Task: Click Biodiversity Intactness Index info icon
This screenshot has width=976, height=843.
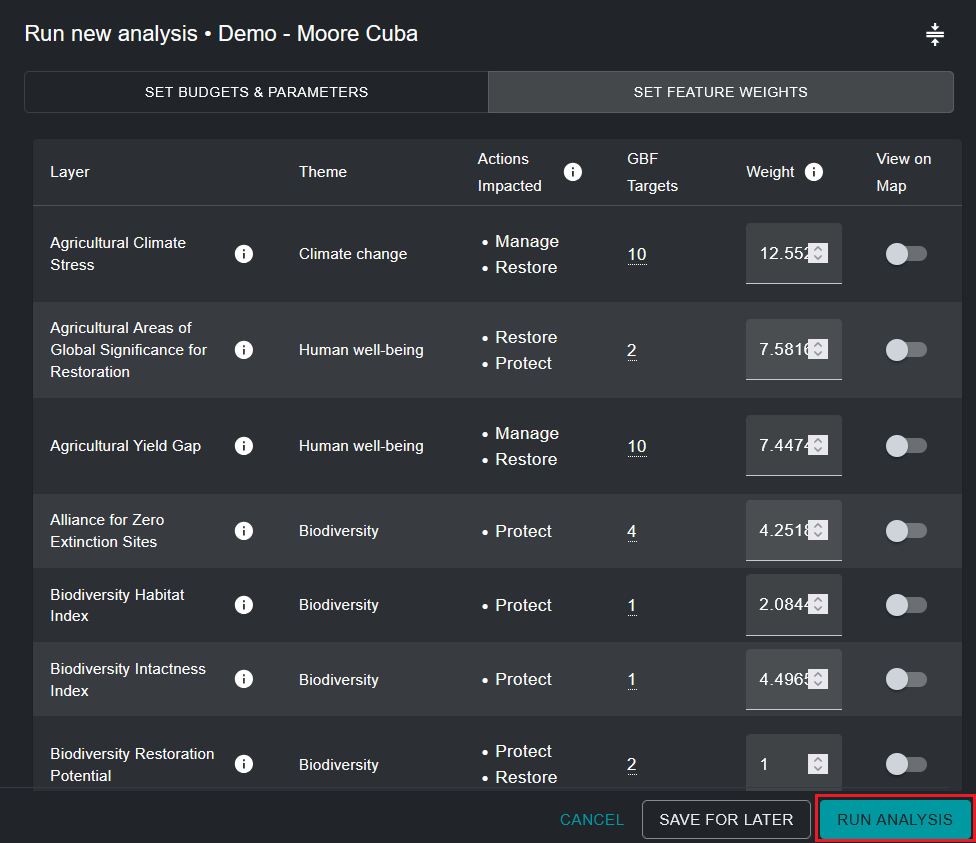Action: pos(243,679)
